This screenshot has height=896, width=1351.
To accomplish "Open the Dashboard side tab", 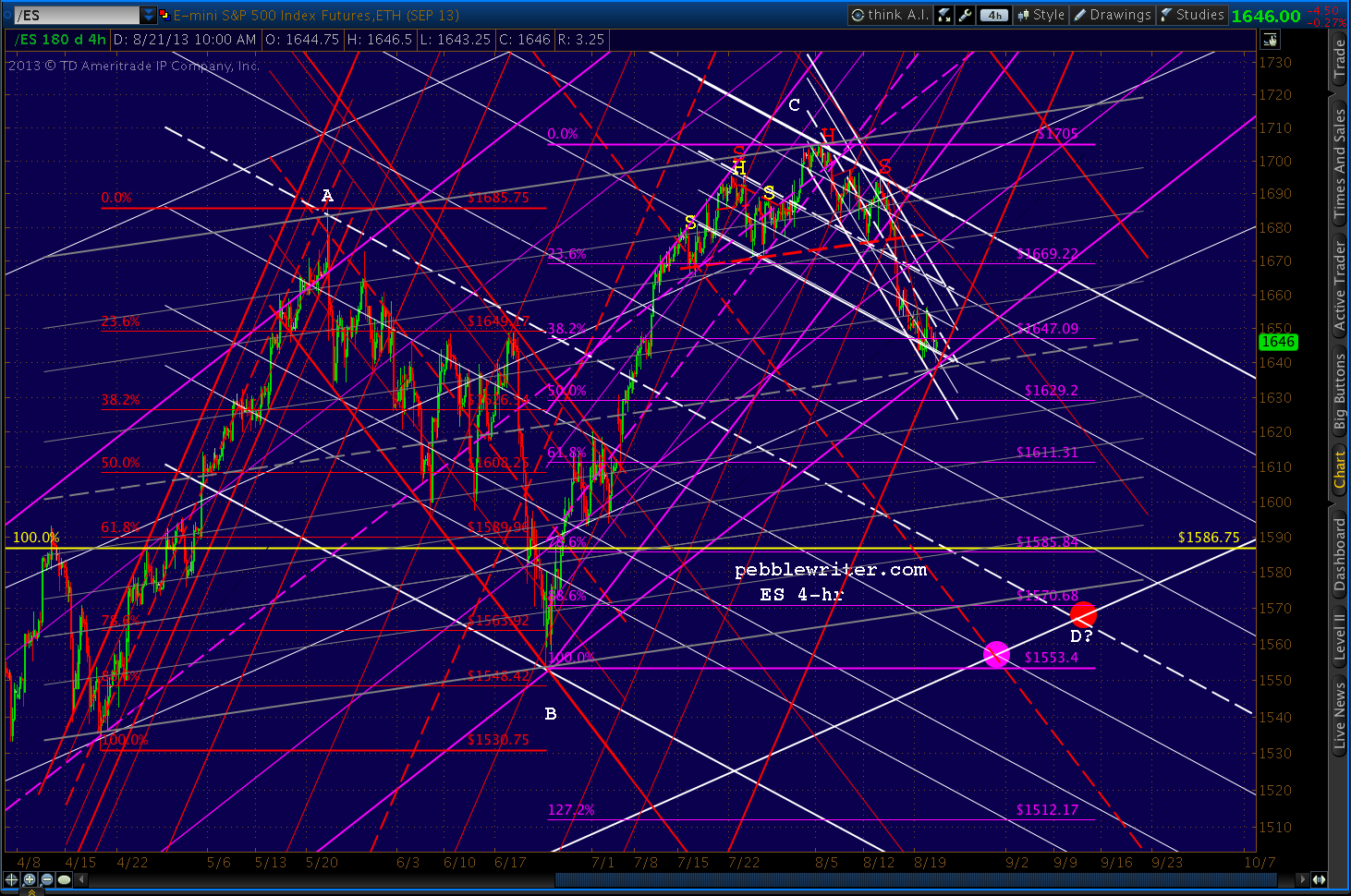I will pyautogui.click(x=1340, y=554).
